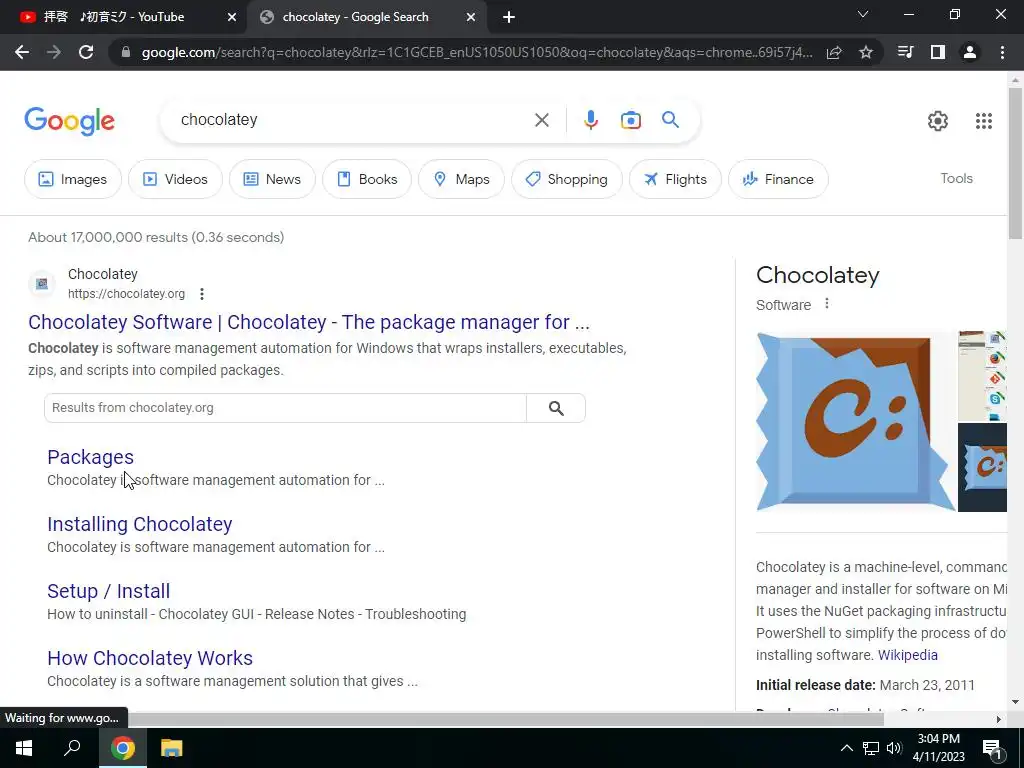This screenshot has width=1024, height=768.
Task: Filter results by Finance
Action: pos(778,179)
